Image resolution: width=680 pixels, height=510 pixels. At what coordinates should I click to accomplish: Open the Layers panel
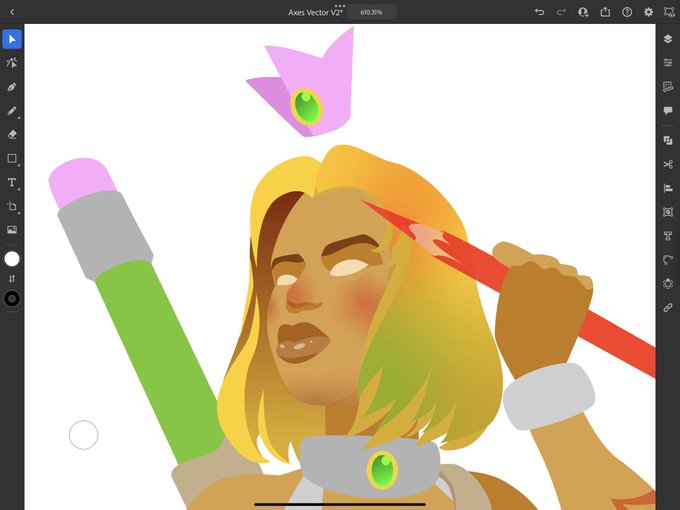click(668, 39)
